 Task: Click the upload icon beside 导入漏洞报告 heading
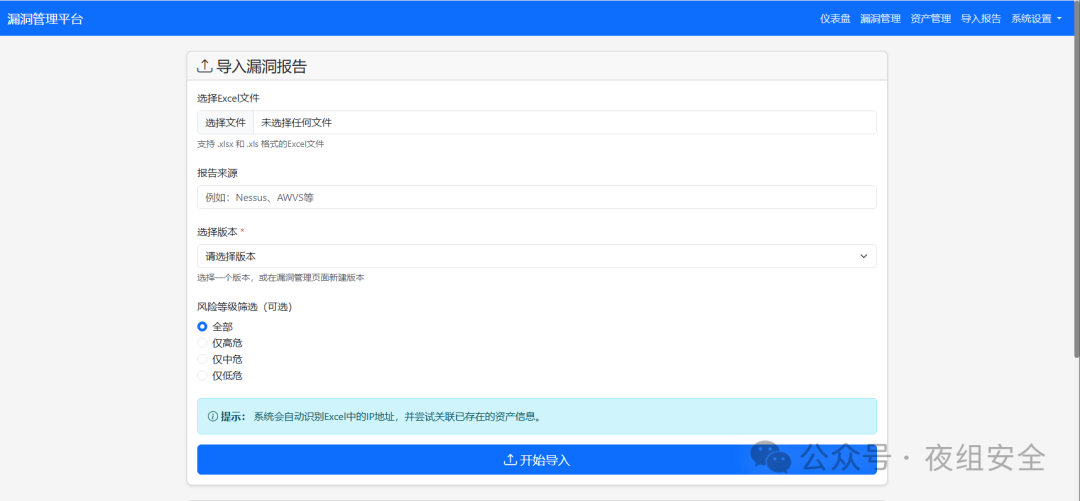[204, 66]
